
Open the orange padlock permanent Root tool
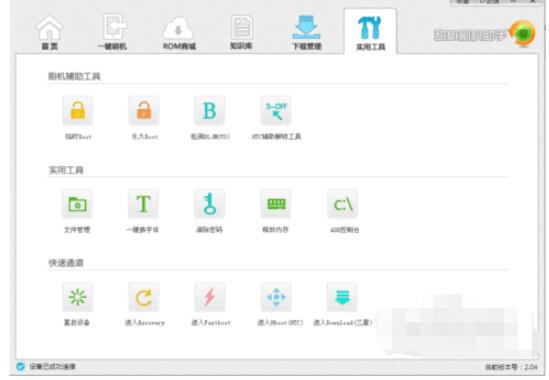coord(144,110)
